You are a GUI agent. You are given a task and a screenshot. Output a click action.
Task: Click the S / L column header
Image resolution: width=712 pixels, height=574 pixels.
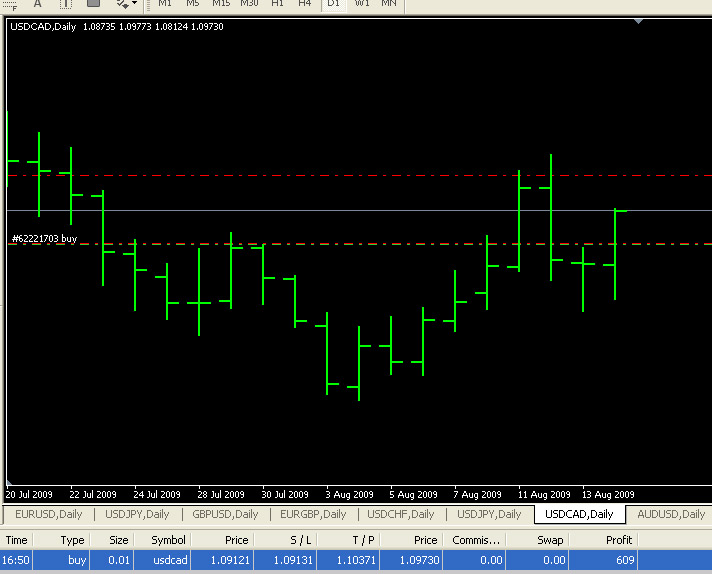[x=301, y=540]
